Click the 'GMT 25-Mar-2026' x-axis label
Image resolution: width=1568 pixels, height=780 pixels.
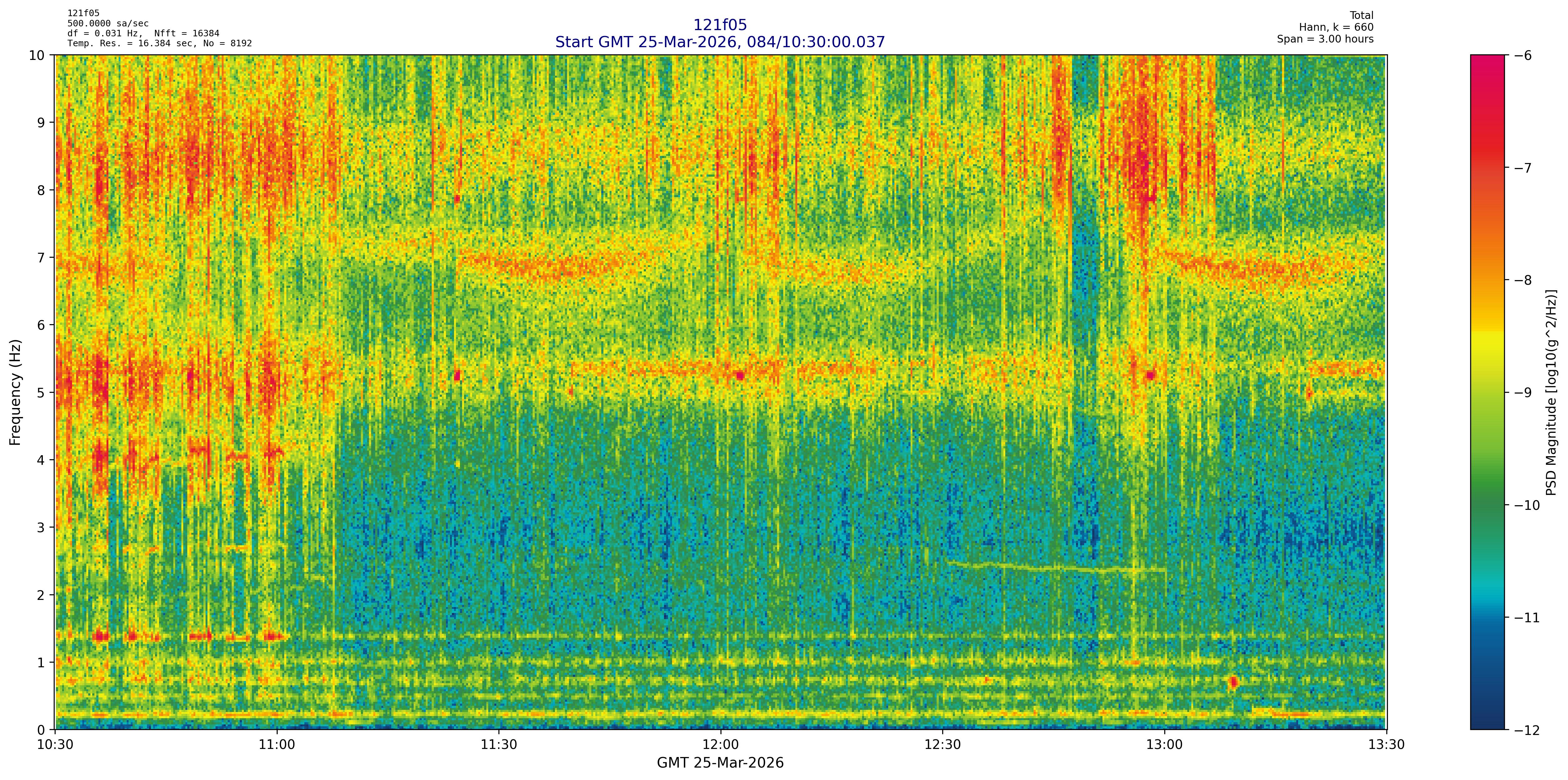(720, 763)
